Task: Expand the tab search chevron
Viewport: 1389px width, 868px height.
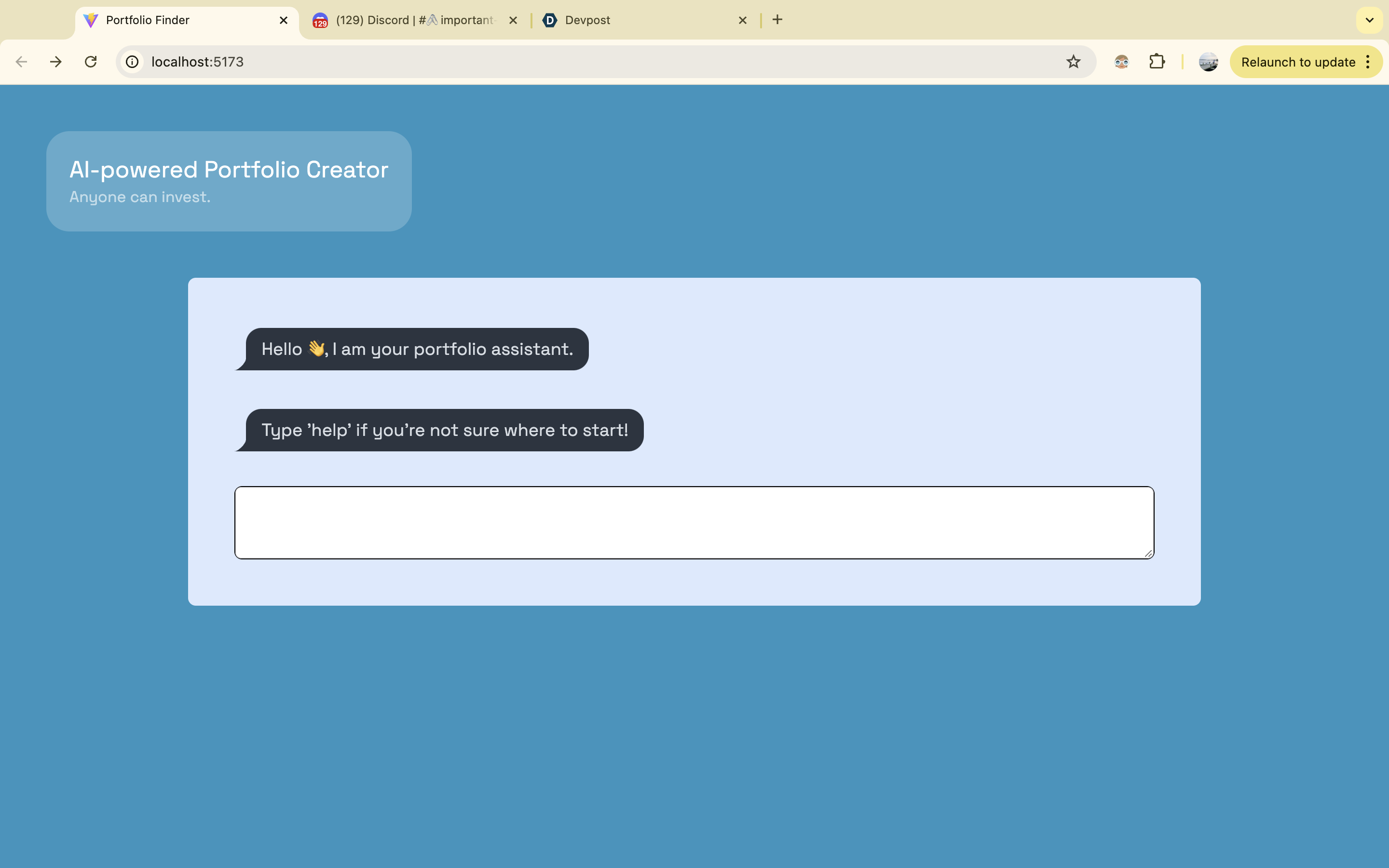Action: click(1369, 20)
